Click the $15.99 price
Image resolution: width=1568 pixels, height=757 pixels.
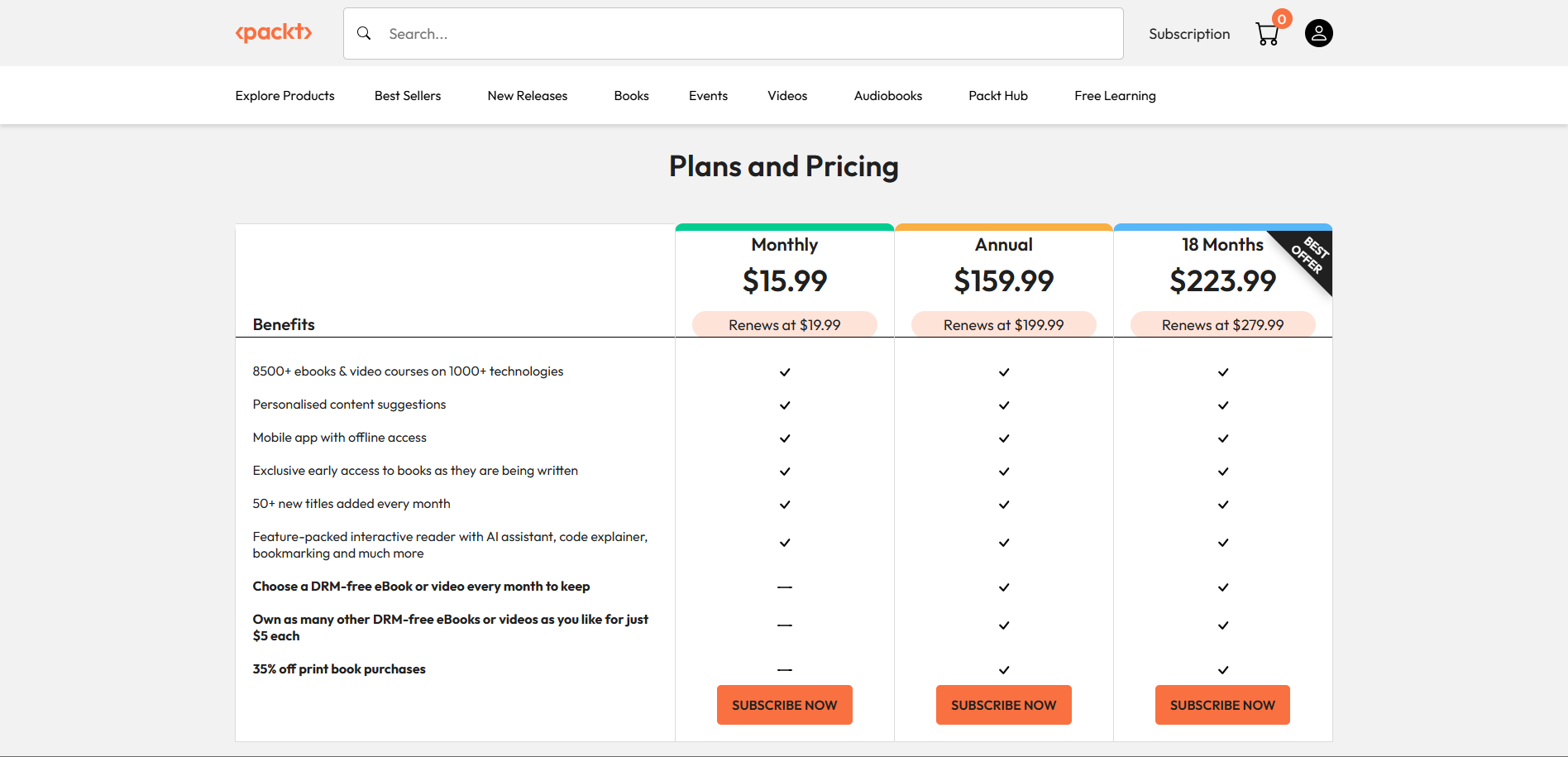(785, 281)
